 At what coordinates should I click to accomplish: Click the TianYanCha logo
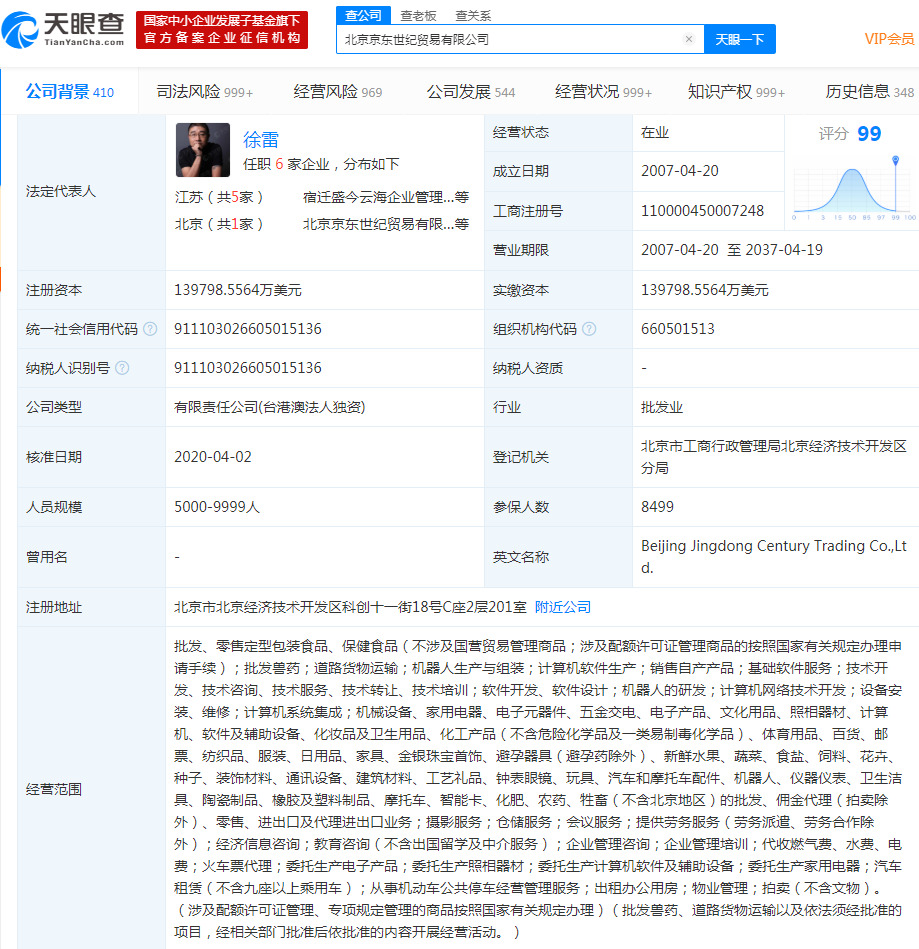point(63,29)
